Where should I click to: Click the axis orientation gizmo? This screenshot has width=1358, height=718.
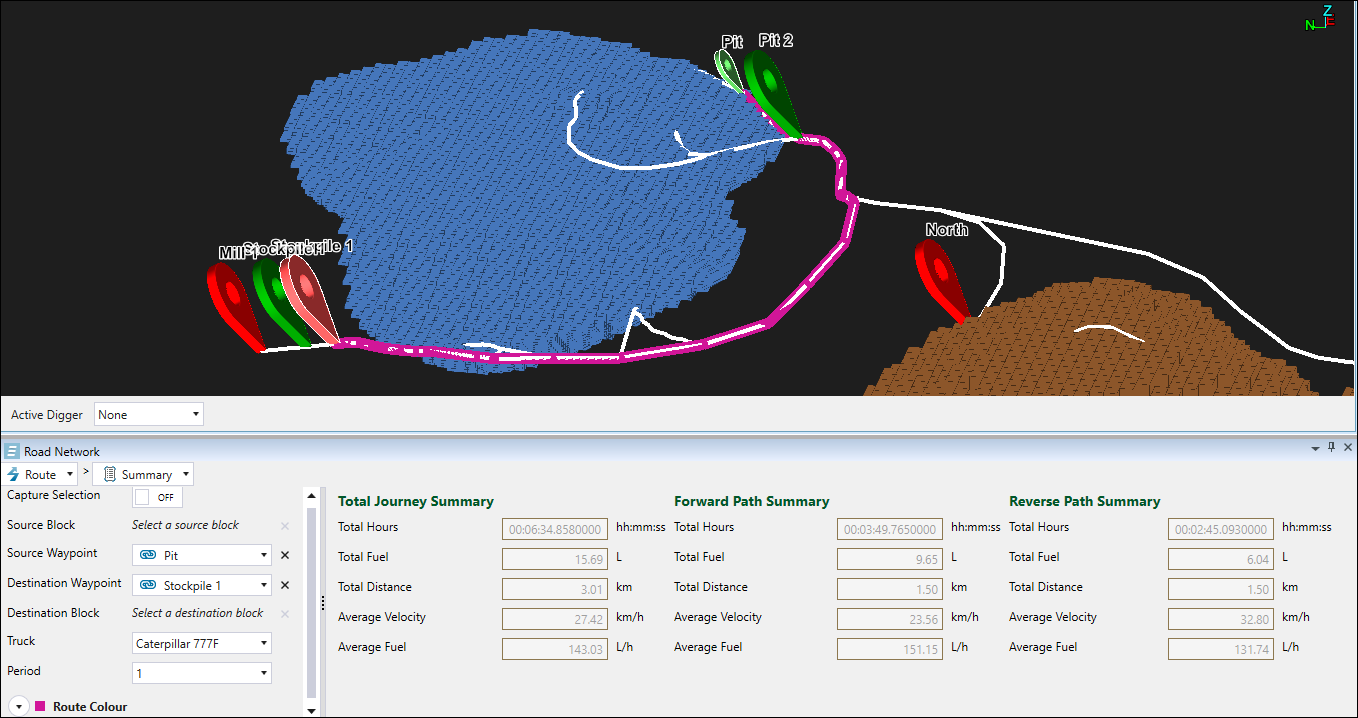coord(1320,19)
